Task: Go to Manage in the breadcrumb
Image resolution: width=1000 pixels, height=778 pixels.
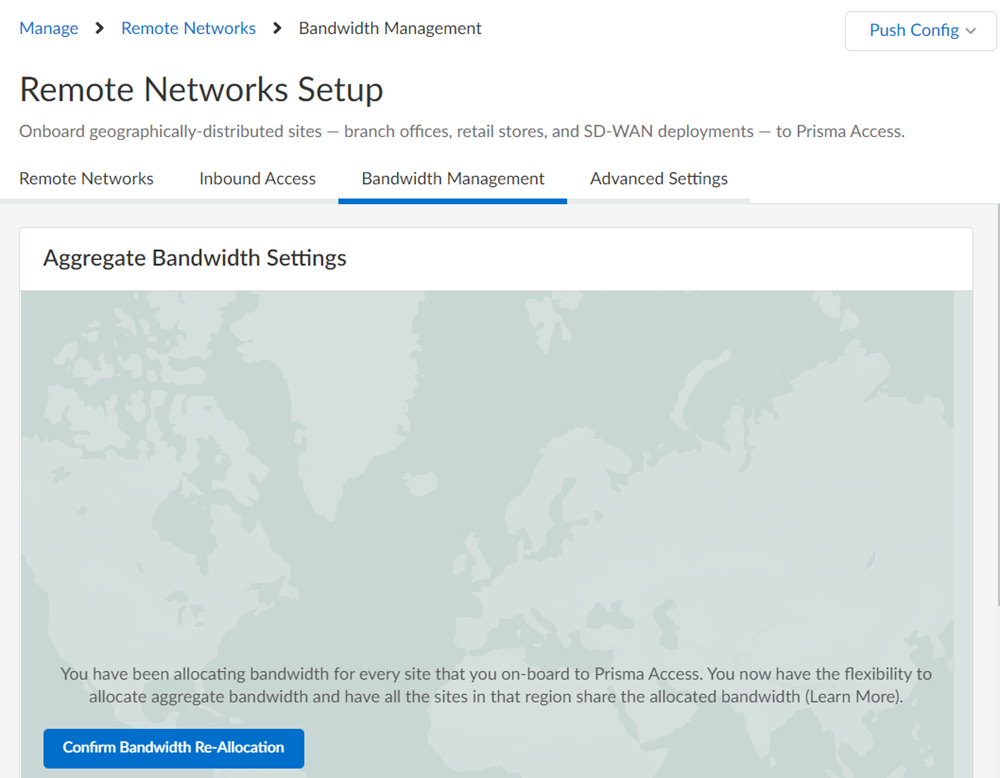Action: (49, 28)
